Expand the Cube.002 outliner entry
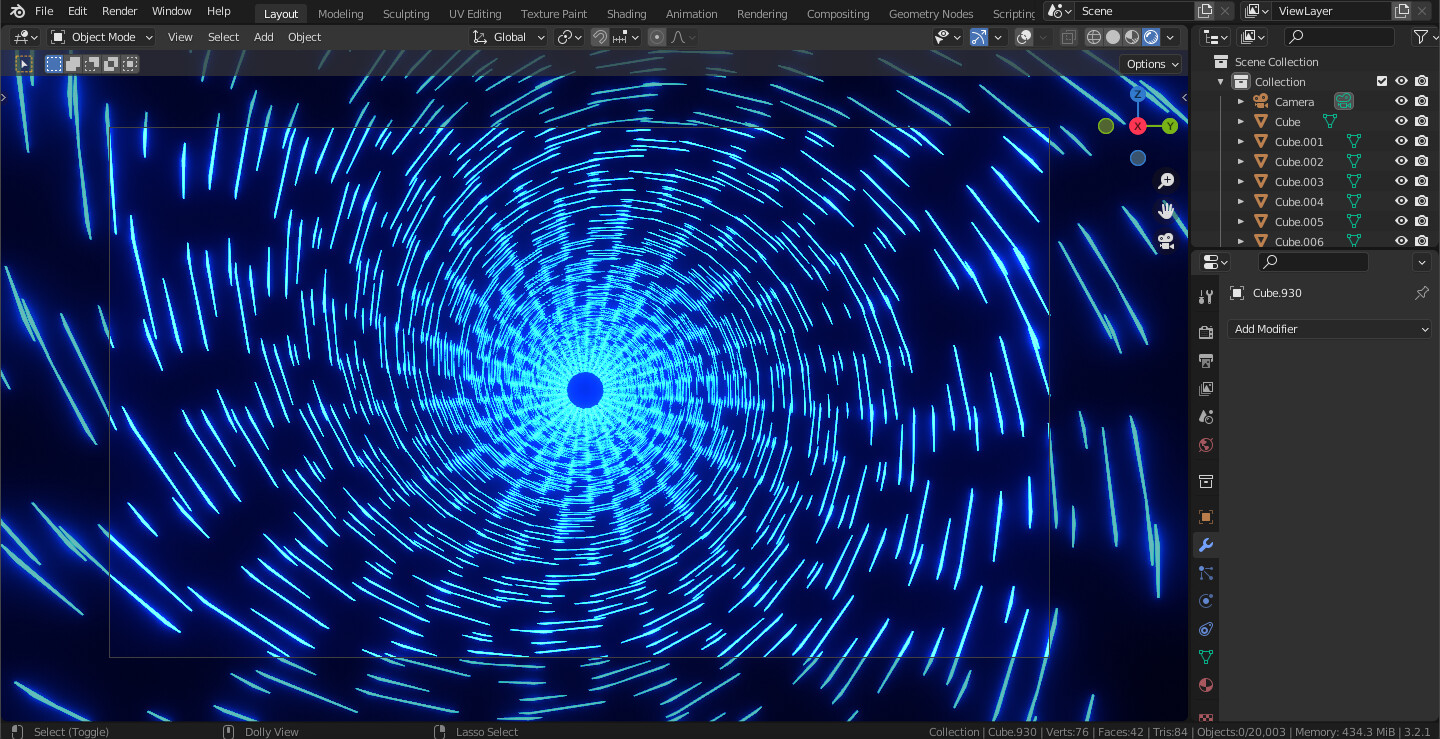The image size is (1440, 739). pyautogui.click(x=1240, y=161)
